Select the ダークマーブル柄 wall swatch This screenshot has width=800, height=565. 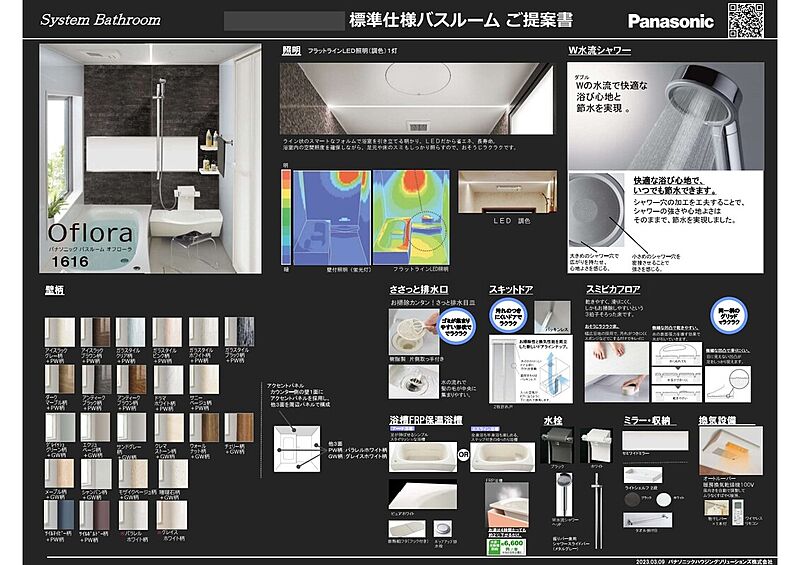(x=61, y=380)
